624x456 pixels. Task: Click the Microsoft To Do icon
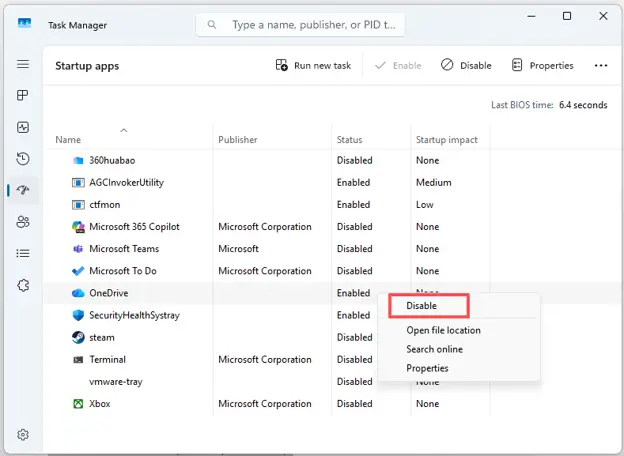pyautogui.click(x=78, y=271)
